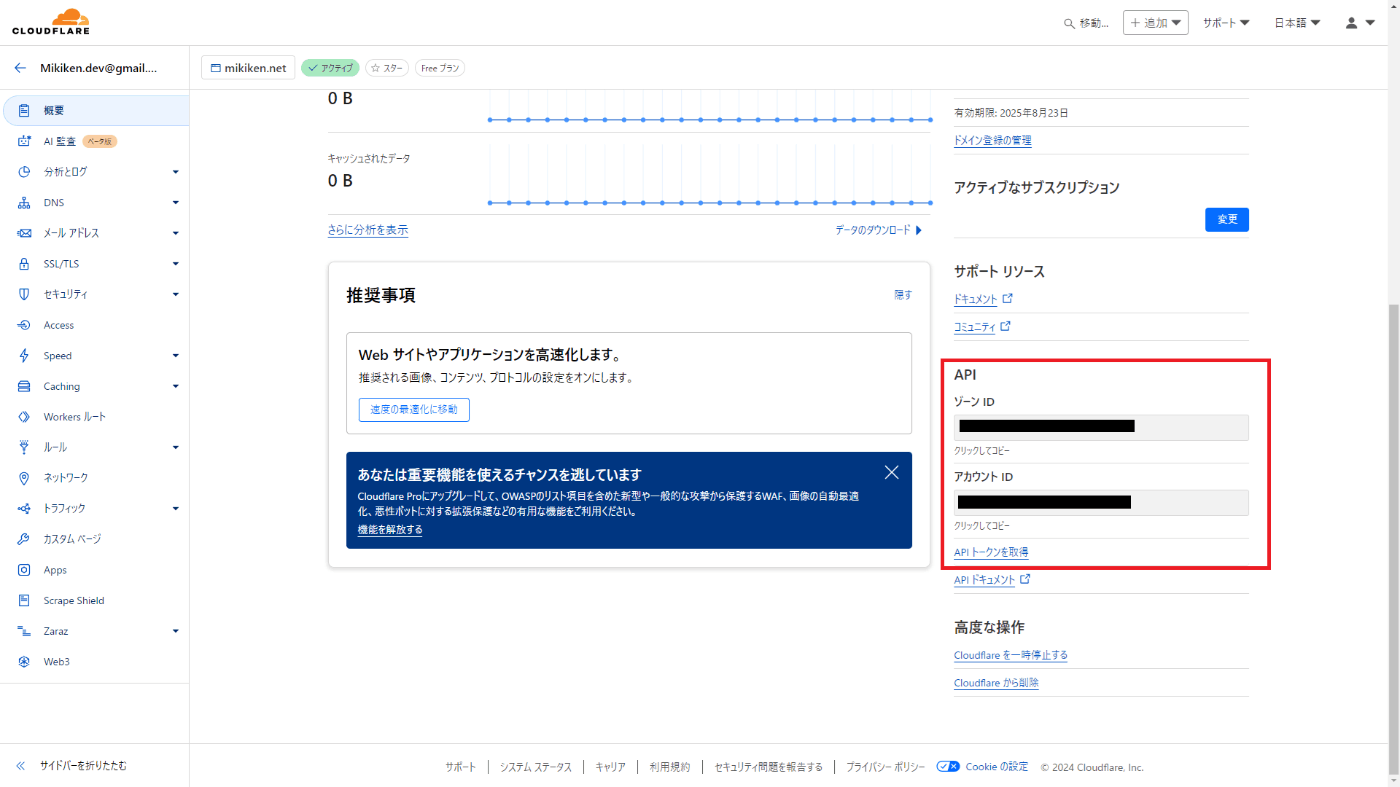Open external link icon next to ドキュメント

click(1008, 298)
